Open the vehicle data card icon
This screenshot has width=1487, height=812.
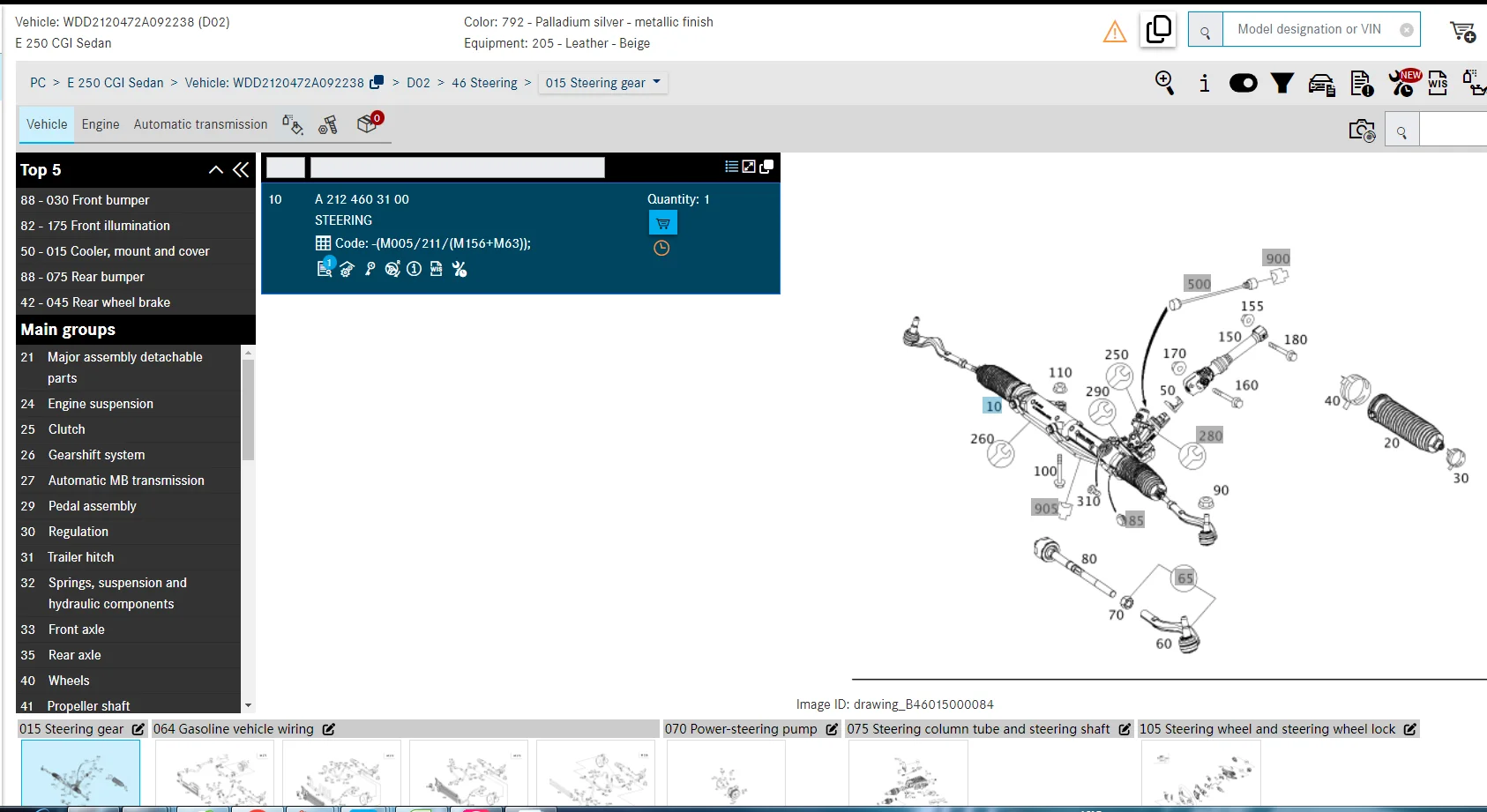click(x=1321, y=84)
